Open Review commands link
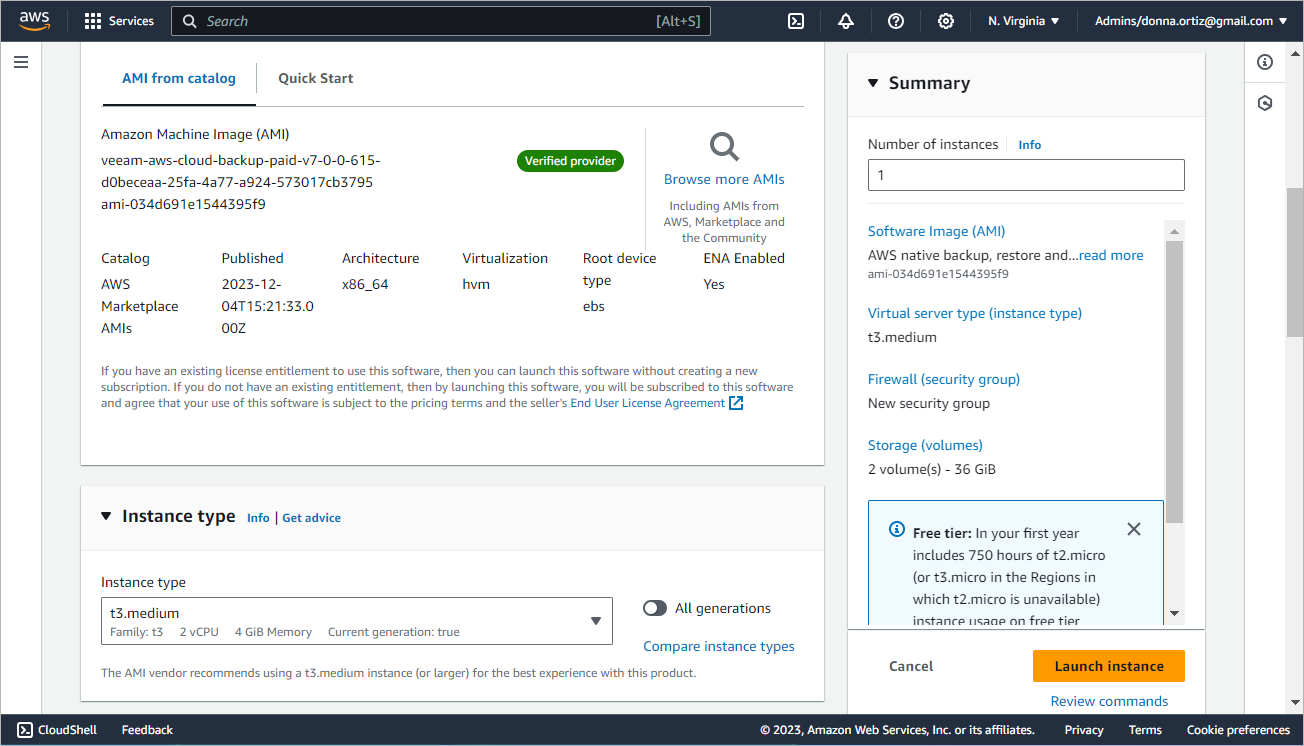 tap(1109, 701)
